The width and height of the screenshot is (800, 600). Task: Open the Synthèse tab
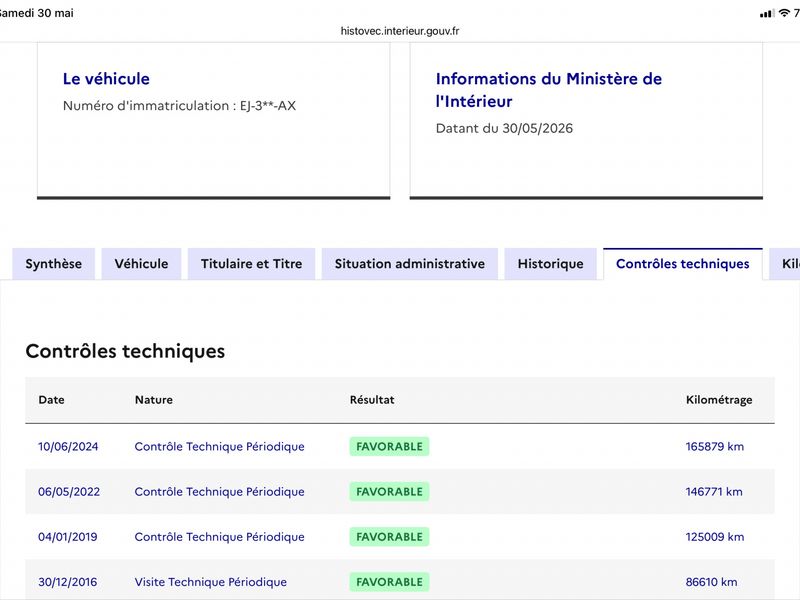(x=54, y=264)
